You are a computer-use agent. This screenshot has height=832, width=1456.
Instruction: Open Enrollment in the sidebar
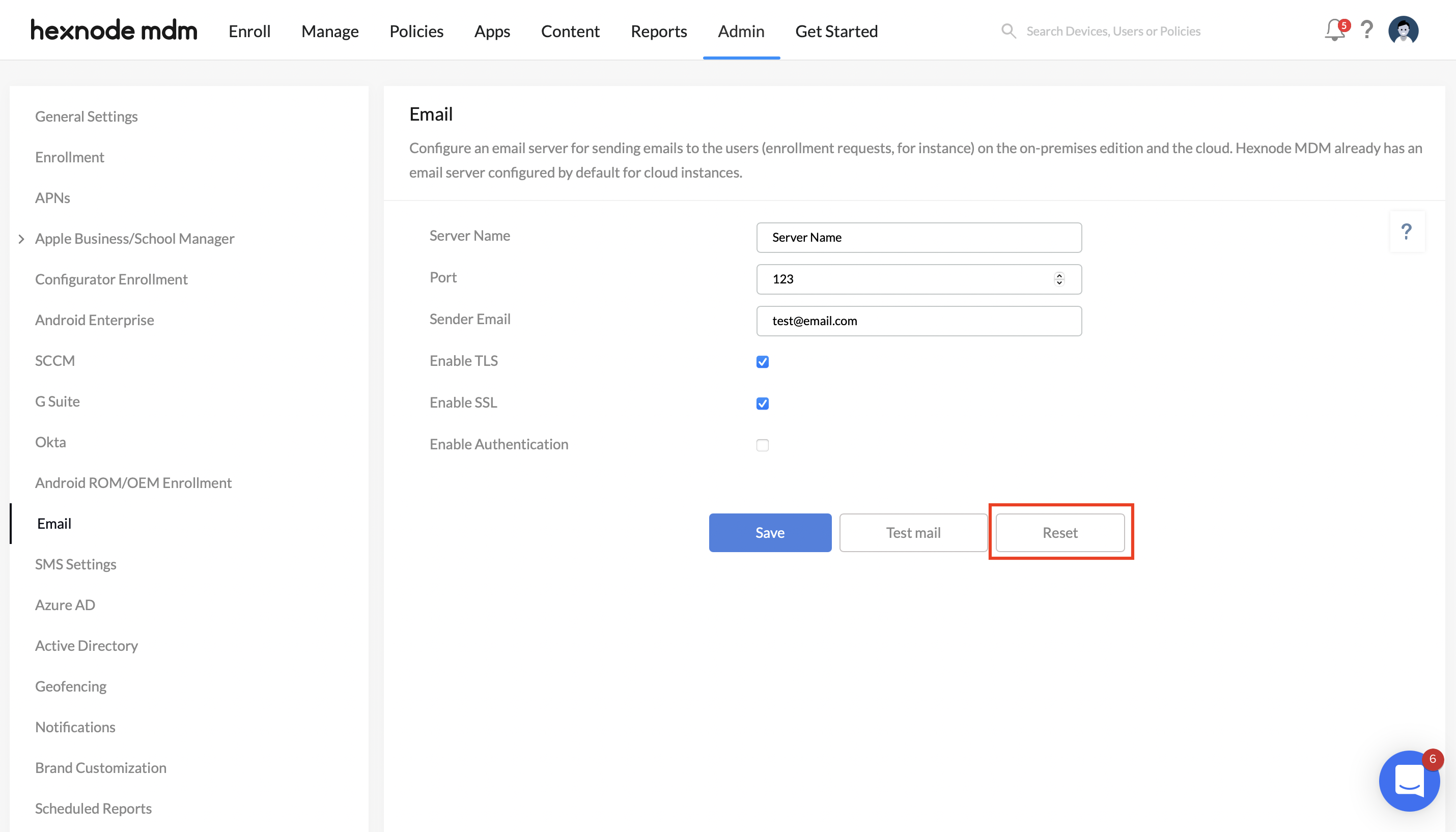tap(69, 157)
